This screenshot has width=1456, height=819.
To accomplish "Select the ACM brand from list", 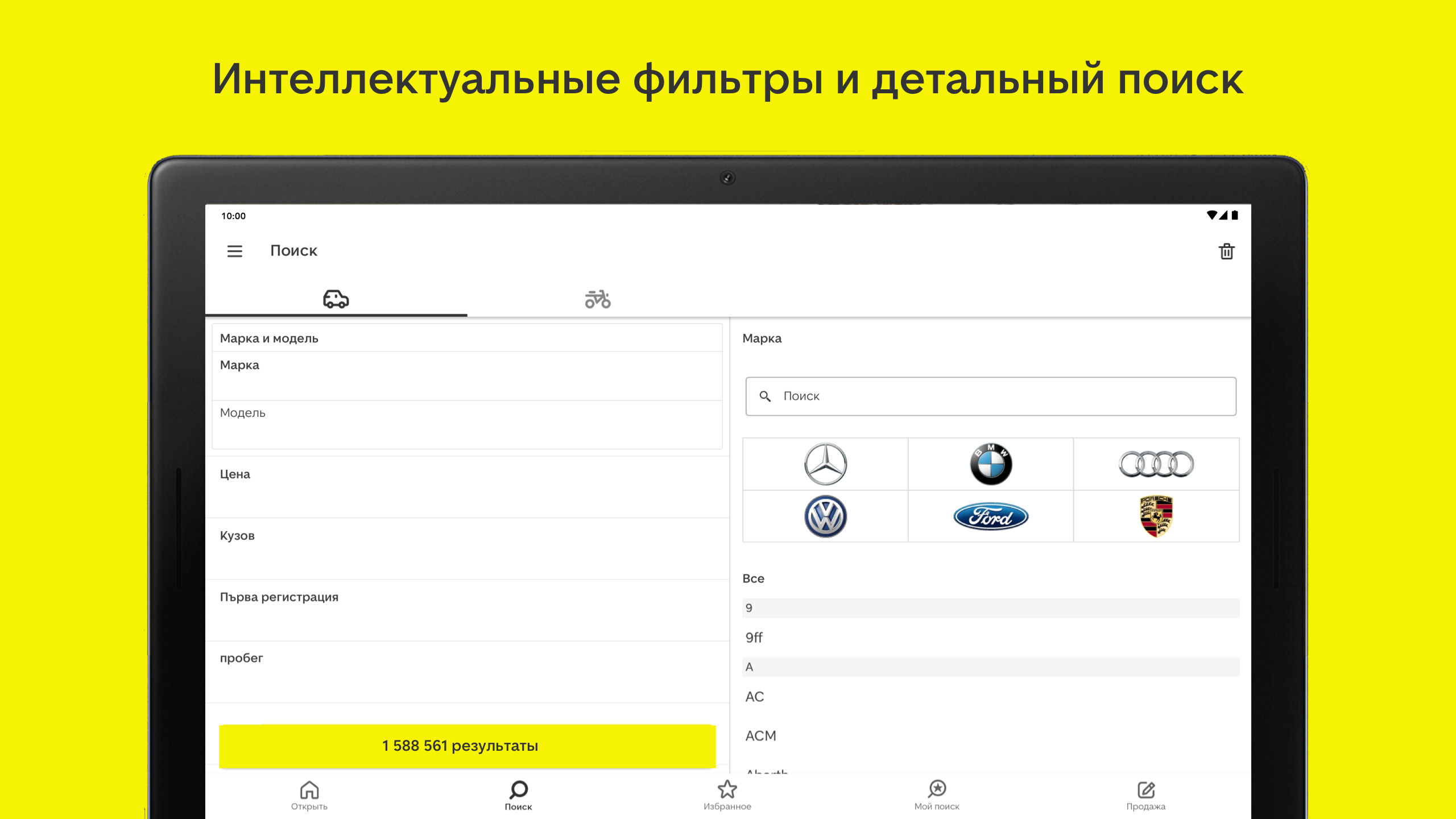I will pos(761,736).
